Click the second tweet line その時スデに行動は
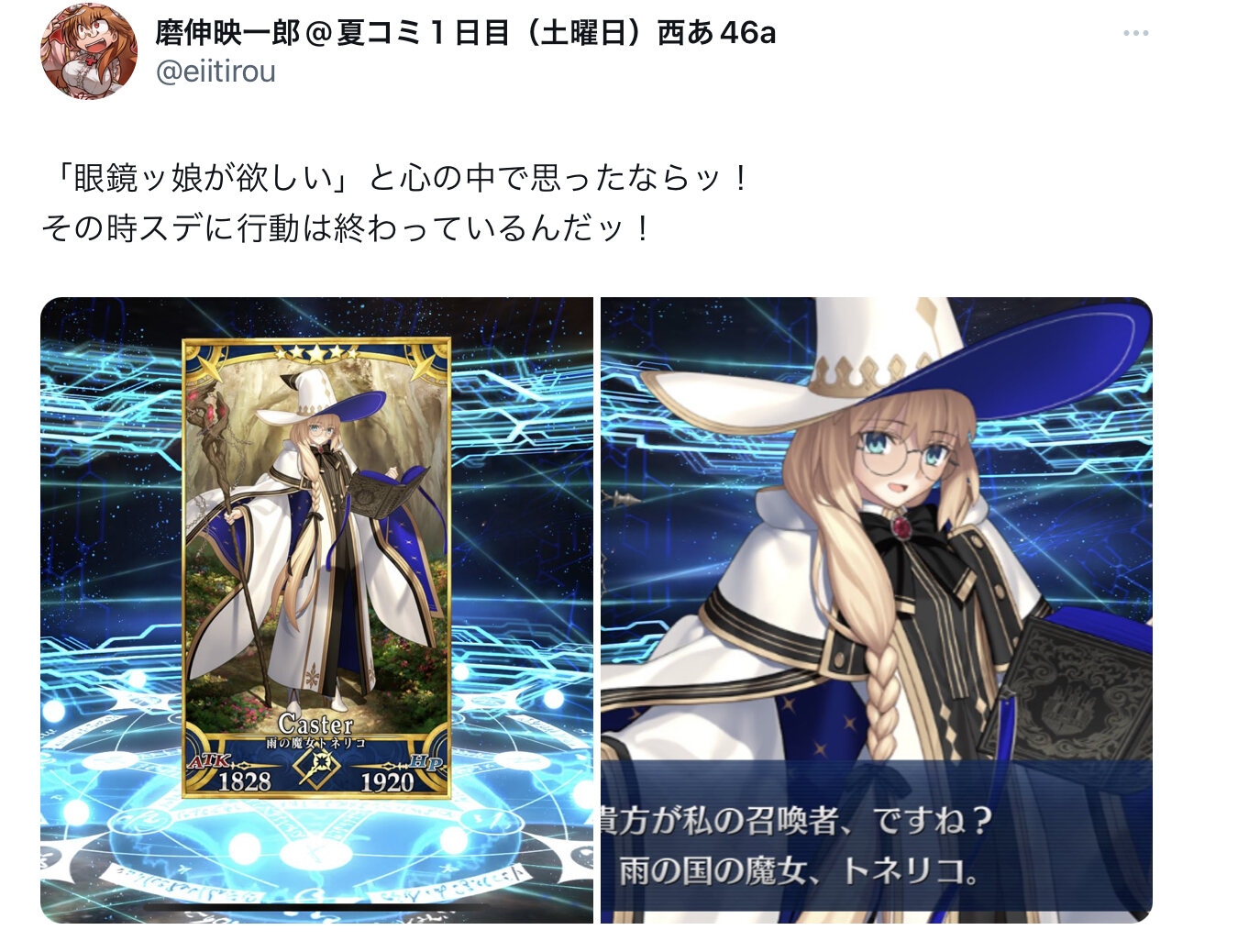Image resolution: width=1260 pixels, height=952 pixels. tap(347, 227)
